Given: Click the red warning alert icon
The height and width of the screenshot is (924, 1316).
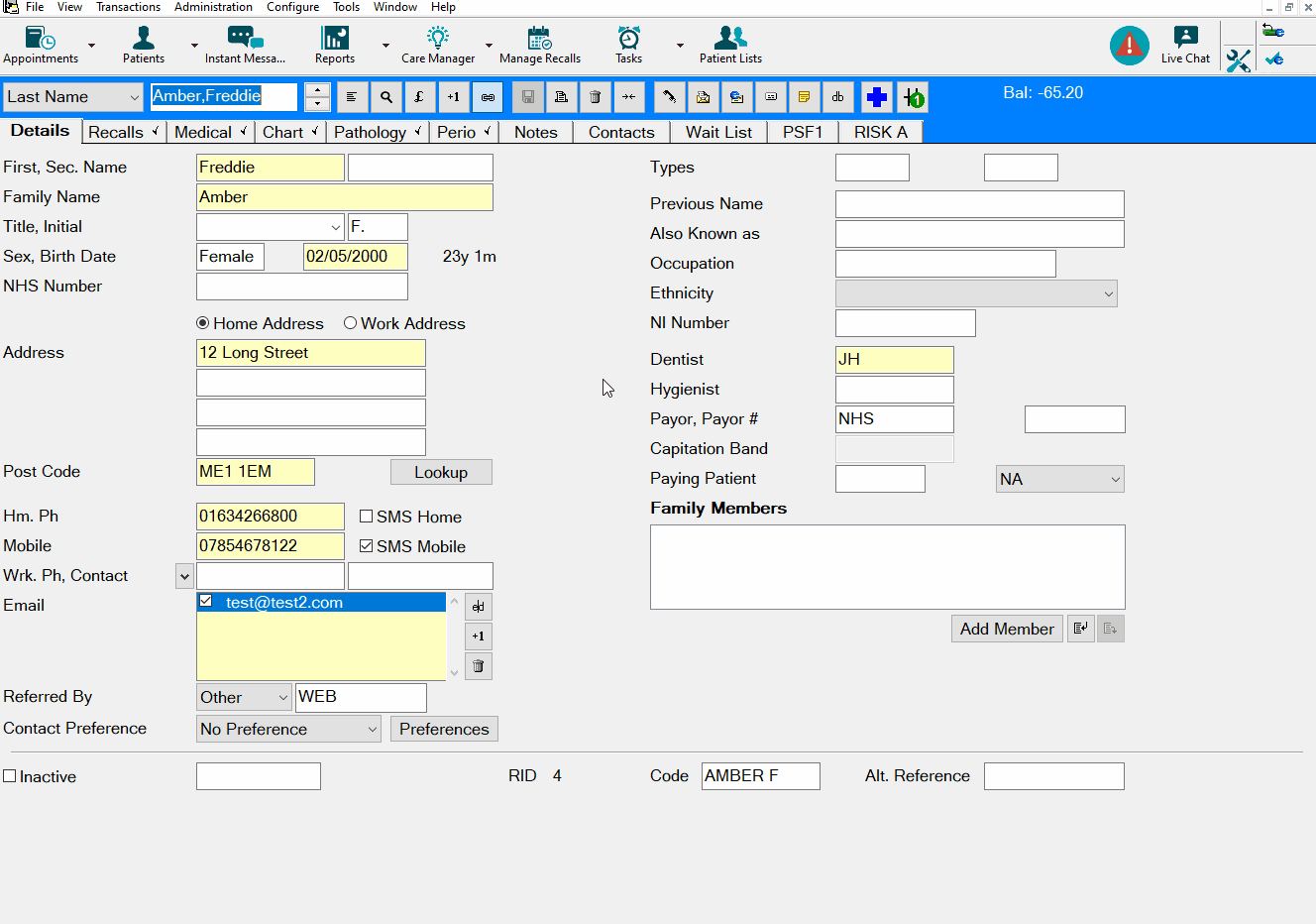Looking at the screenshot, I should (1129, 46).
